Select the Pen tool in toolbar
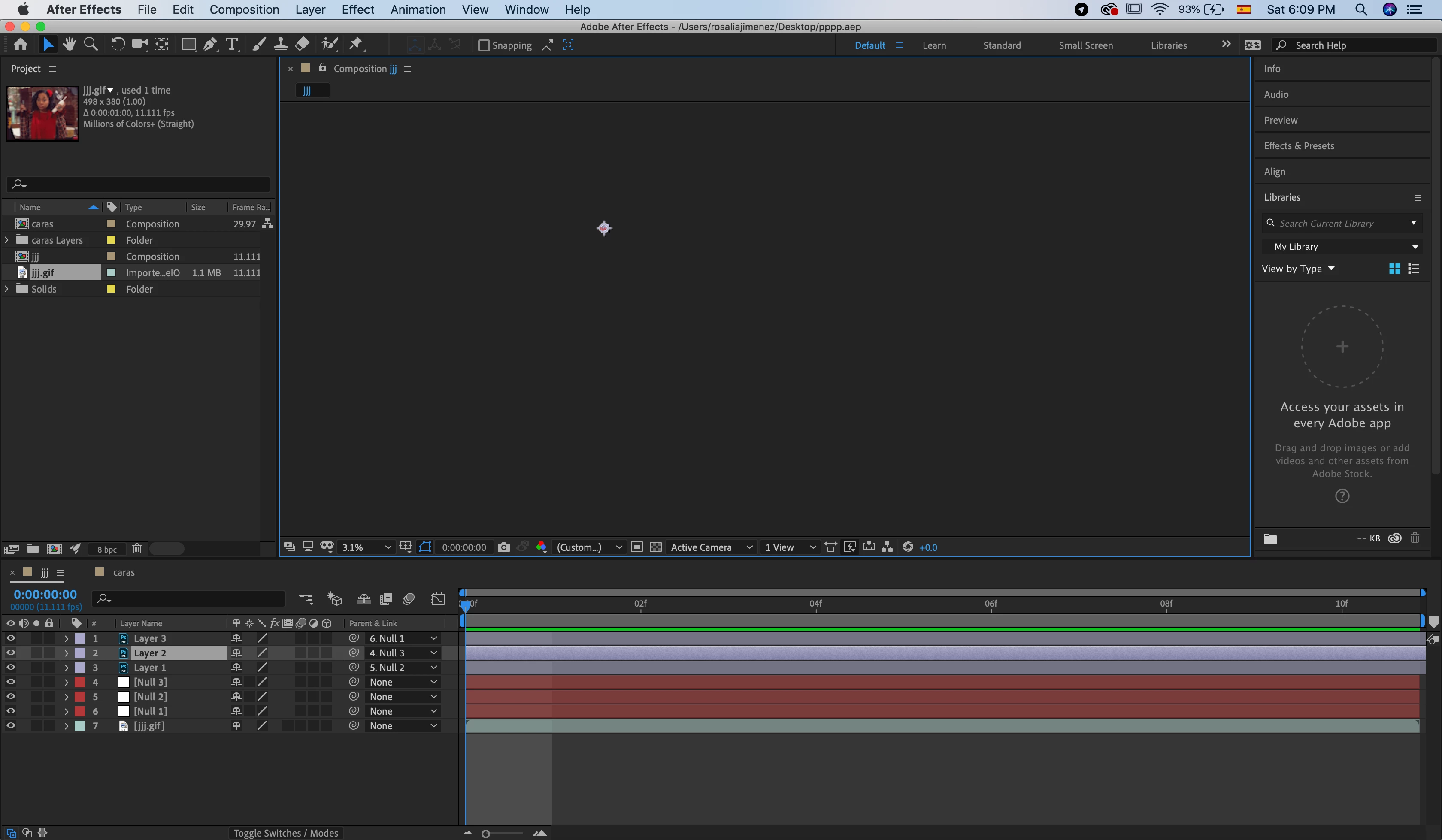This screenshot has width=1442, height=840. pyautogui.click(x=210, y=45)
